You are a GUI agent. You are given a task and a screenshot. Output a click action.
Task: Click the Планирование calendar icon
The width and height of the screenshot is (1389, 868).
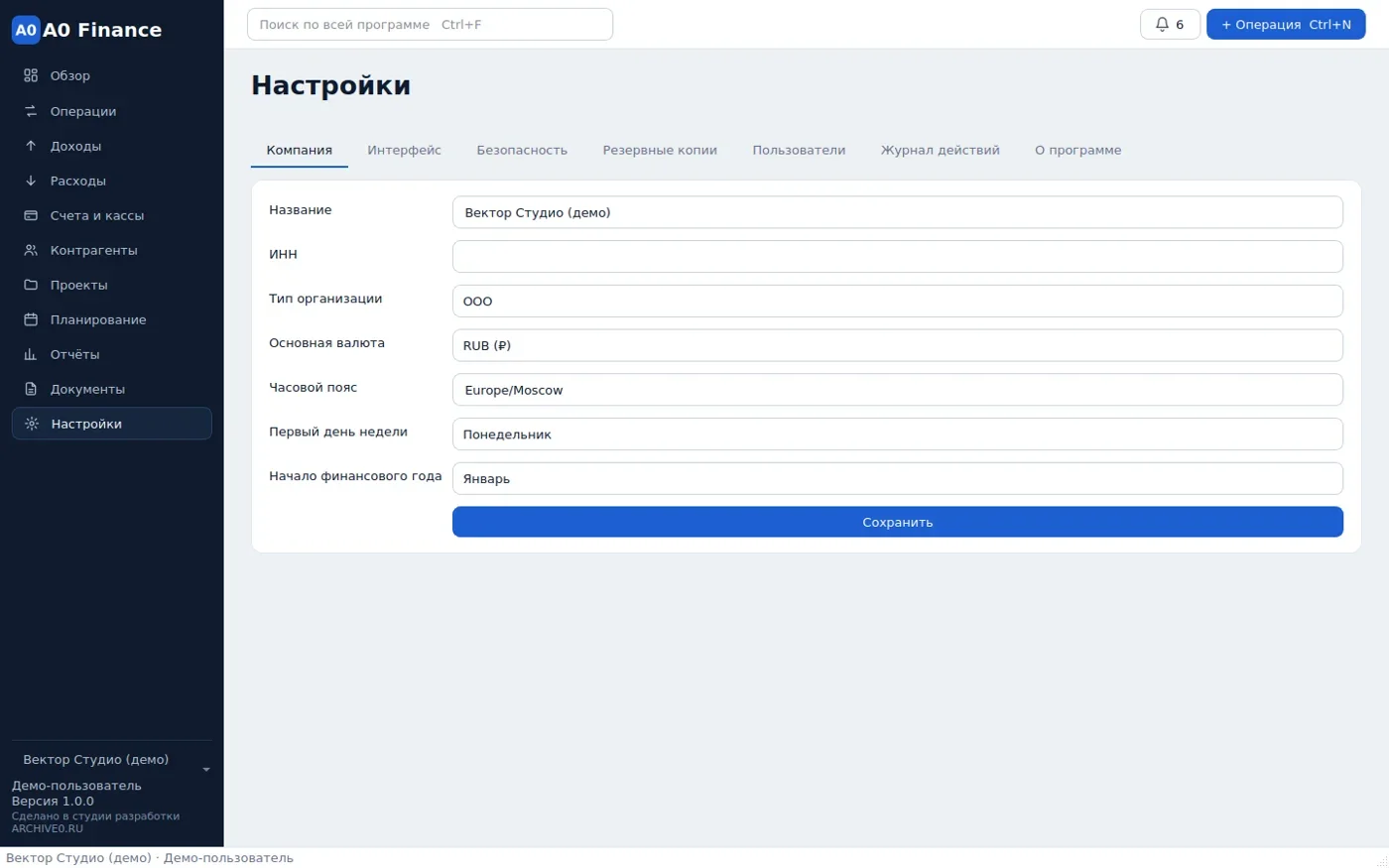31,319
